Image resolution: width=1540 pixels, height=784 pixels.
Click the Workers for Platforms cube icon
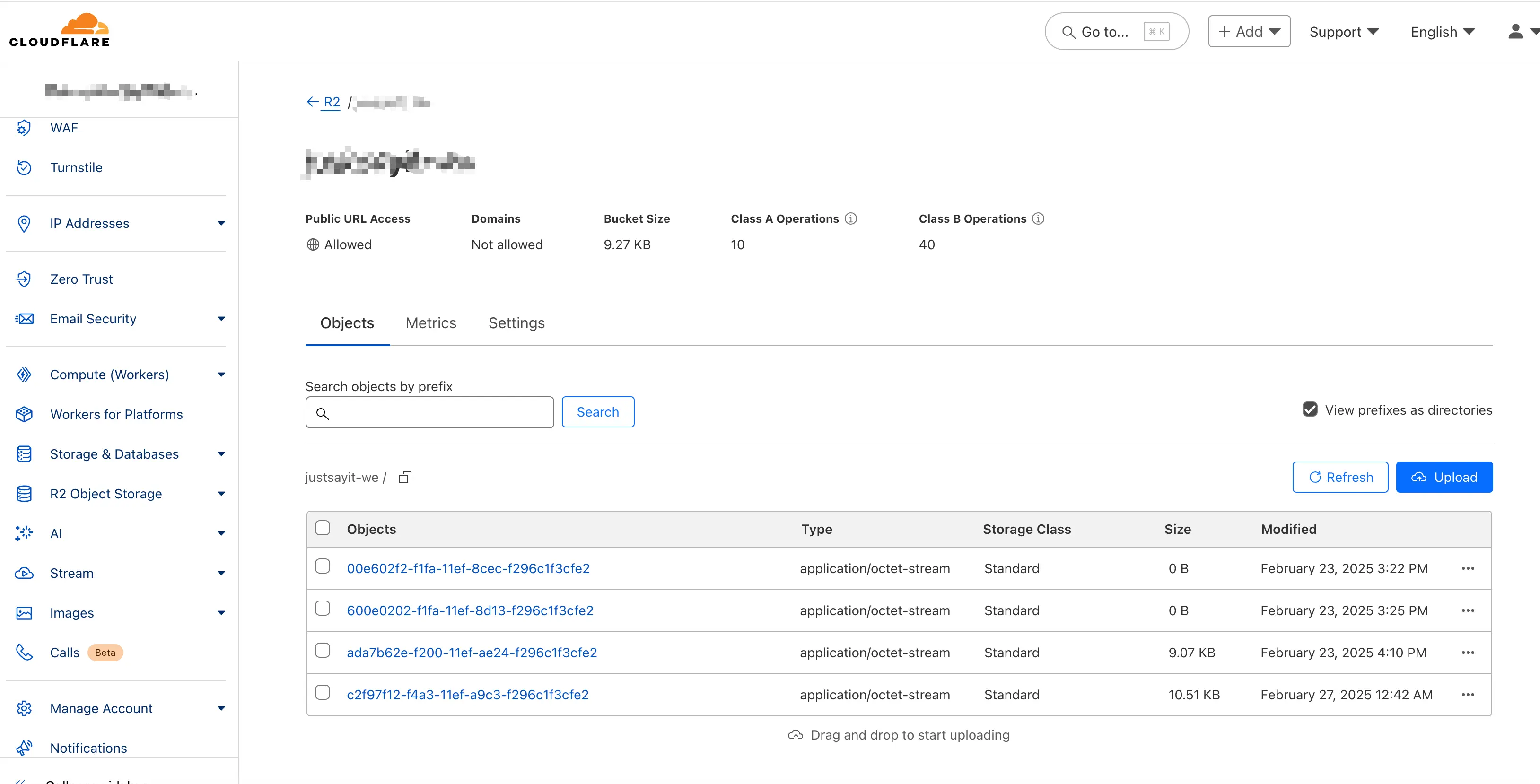click(x=24, y=414)
